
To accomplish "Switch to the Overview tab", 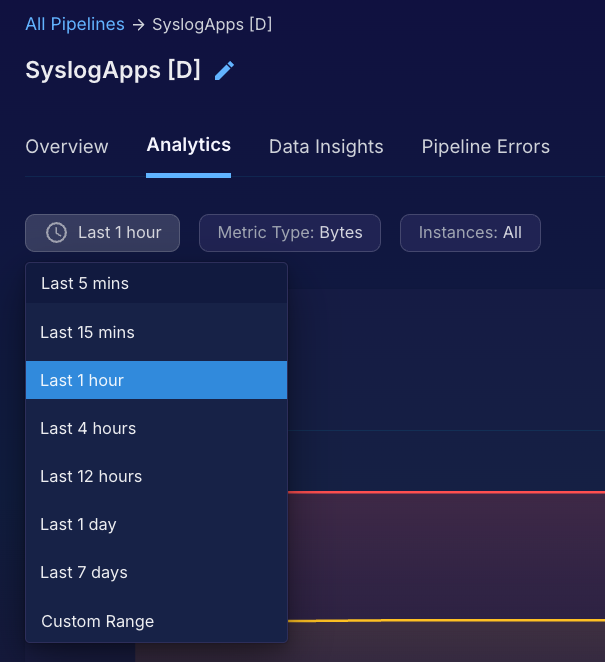I will 67,146.
